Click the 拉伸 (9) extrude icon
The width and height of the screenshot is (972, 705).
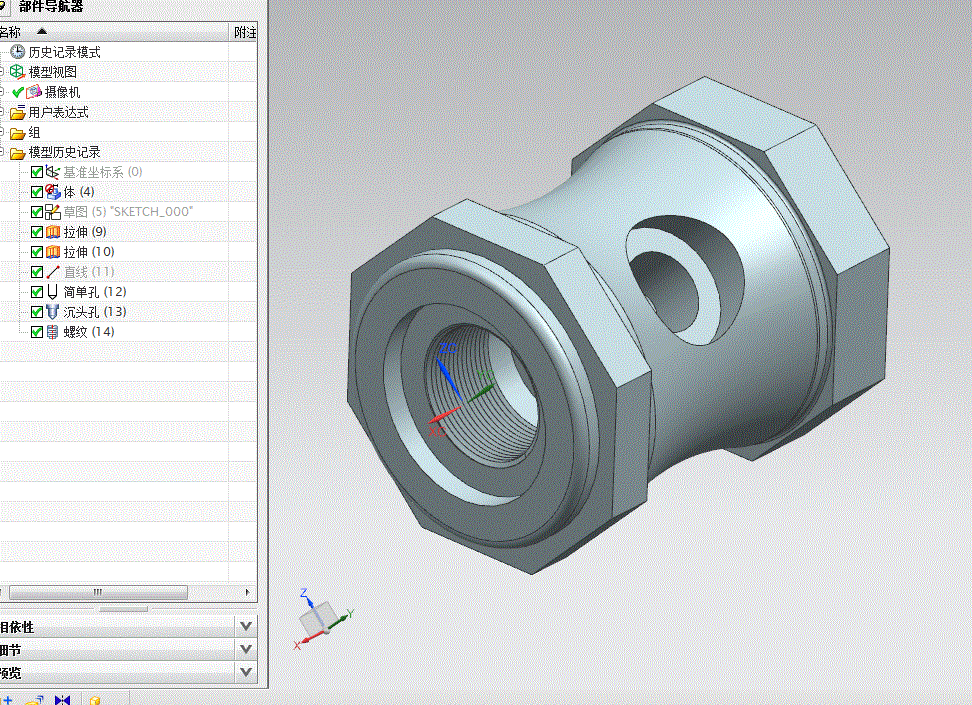(53, 232)
